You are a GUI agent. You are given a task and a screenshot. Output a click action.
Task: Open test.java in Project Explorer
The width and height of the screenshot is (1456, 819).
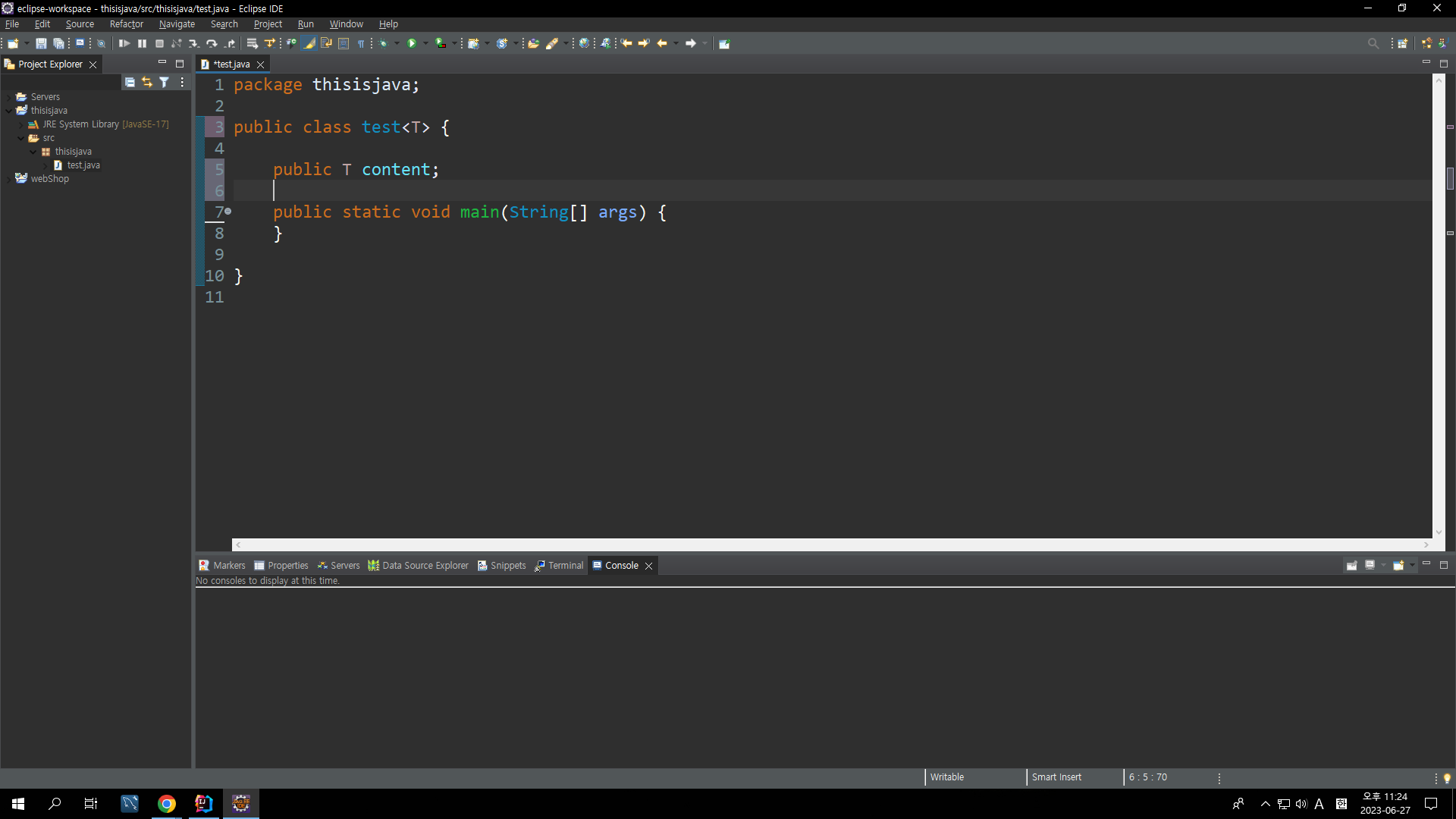click(x=83, y=165)
